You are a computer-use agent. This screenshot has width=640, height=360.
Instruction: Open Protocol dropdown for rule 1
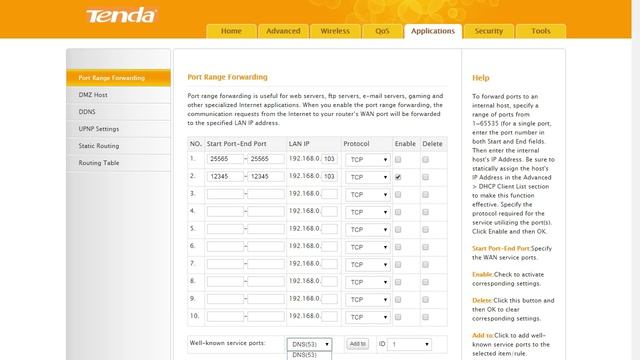[367, 160]
